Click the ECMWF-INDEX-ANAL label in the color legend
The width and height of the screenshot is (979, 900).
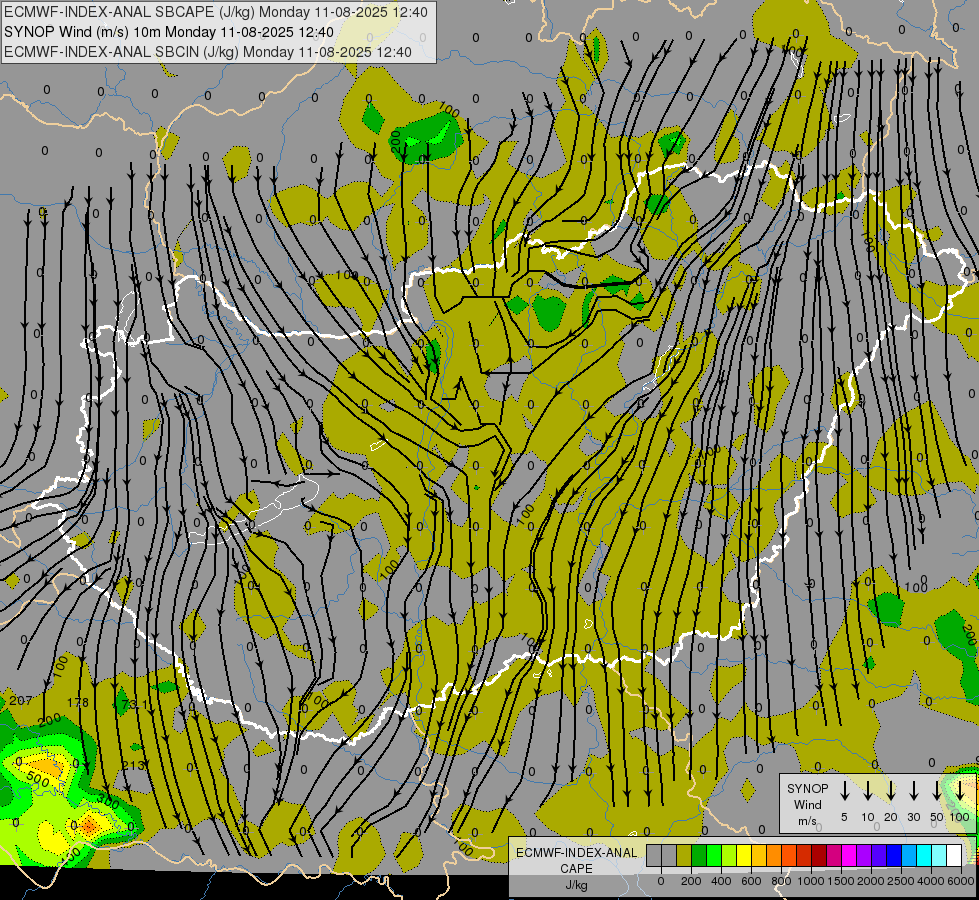[x=576, y=853]
